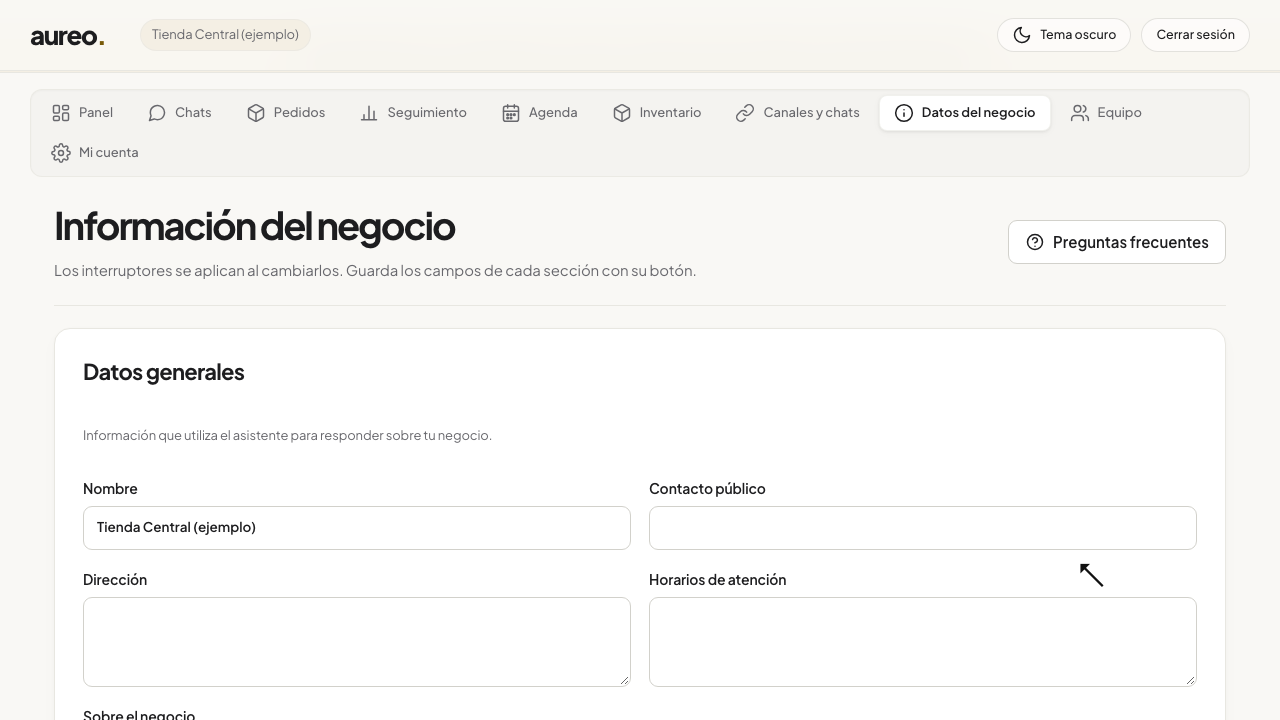Click the Chats speech bubble icon

[157, 113]
